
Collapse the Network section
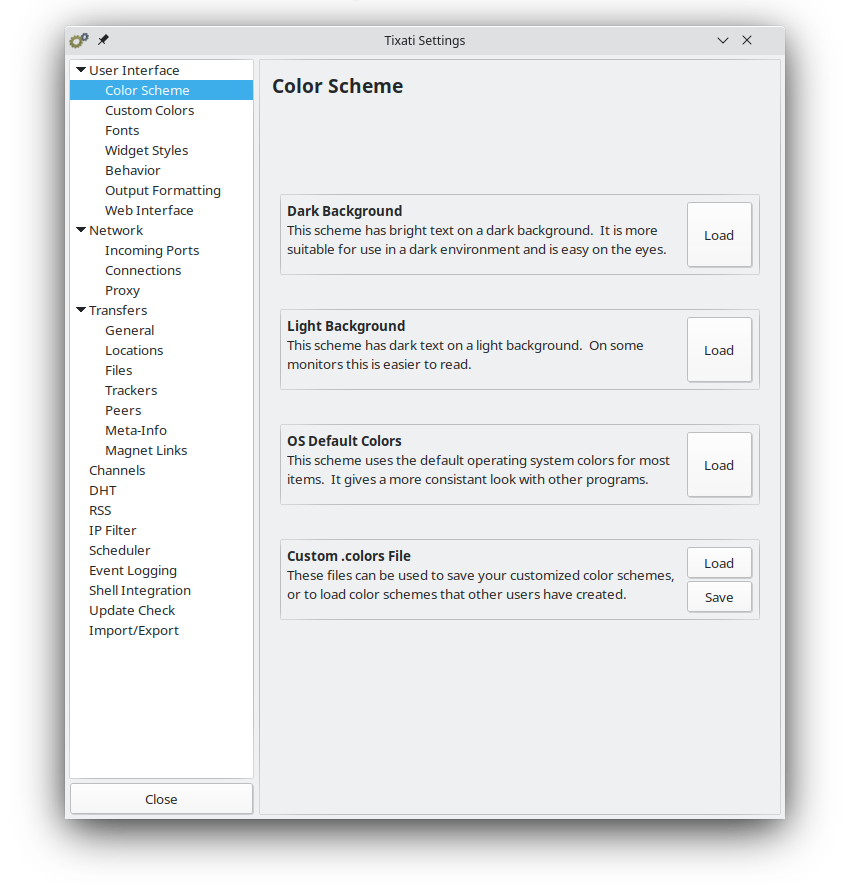coord(81,230)
